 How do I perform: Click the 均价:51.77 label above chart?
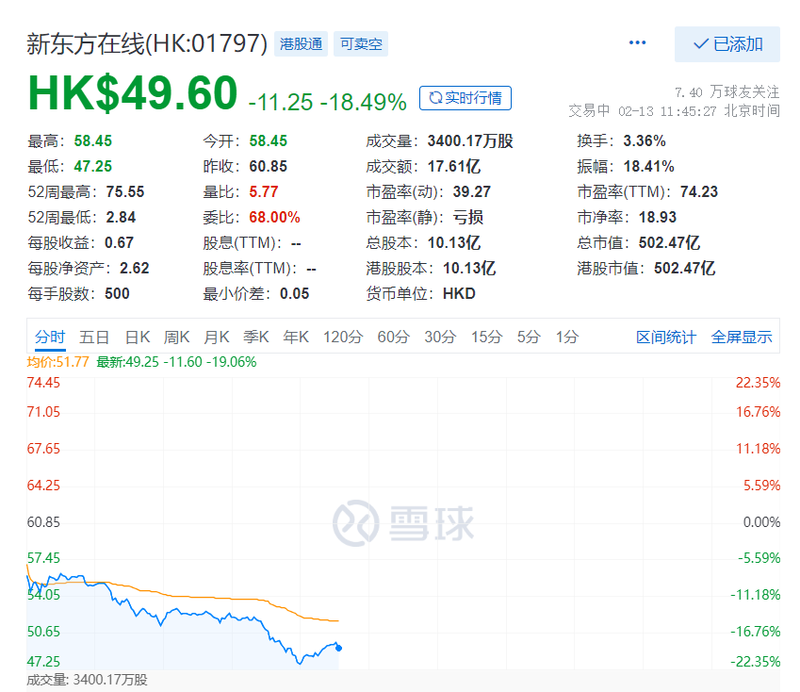coord(58,362)
